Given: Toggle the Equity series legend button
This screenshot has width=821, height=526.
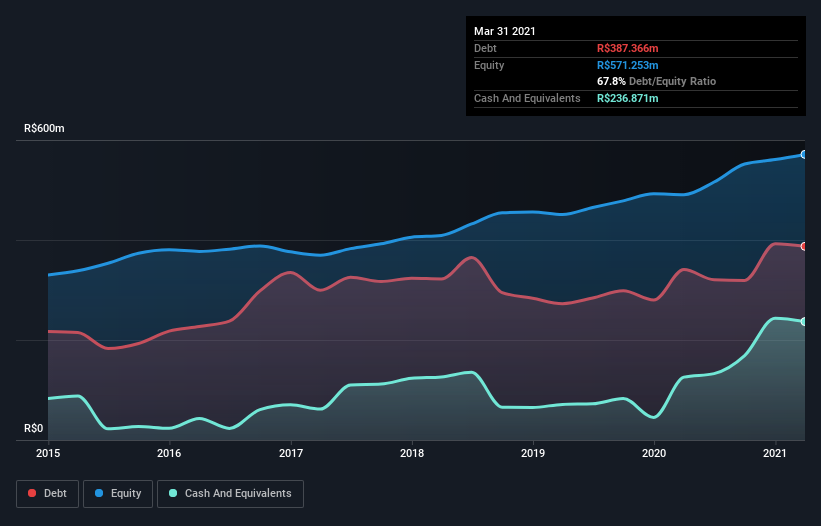Looking at the screenshot, I should 118,494.
